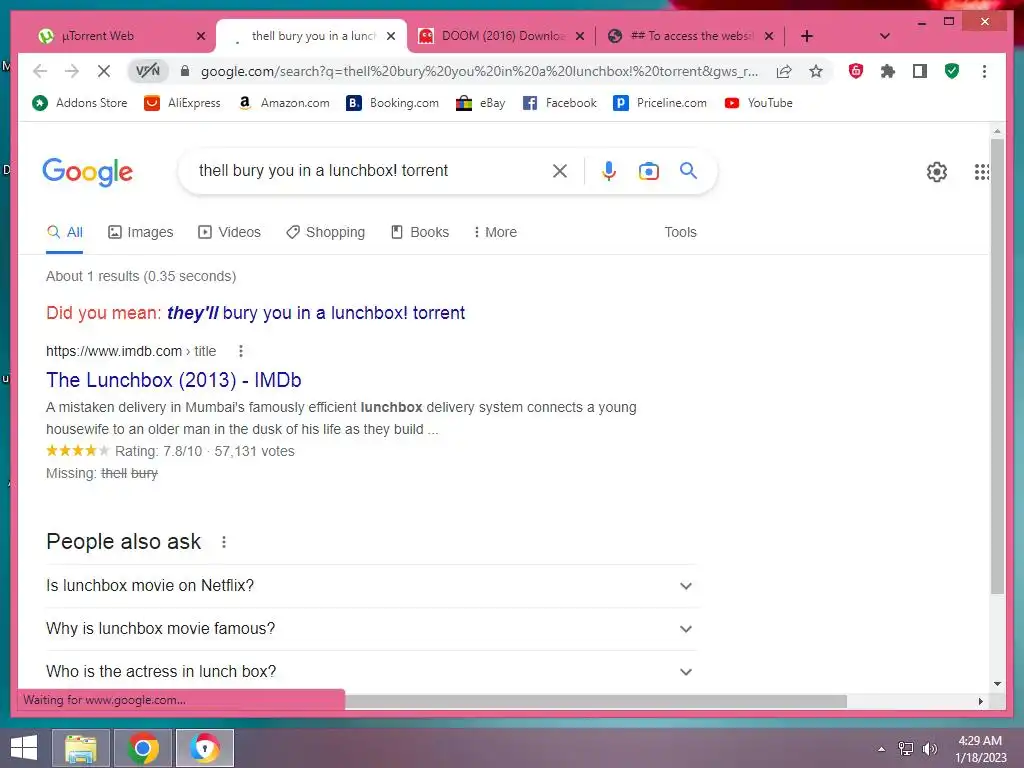1024x768 pixels.
Task: Open a new tab with plus
Action: click(807, 36)
